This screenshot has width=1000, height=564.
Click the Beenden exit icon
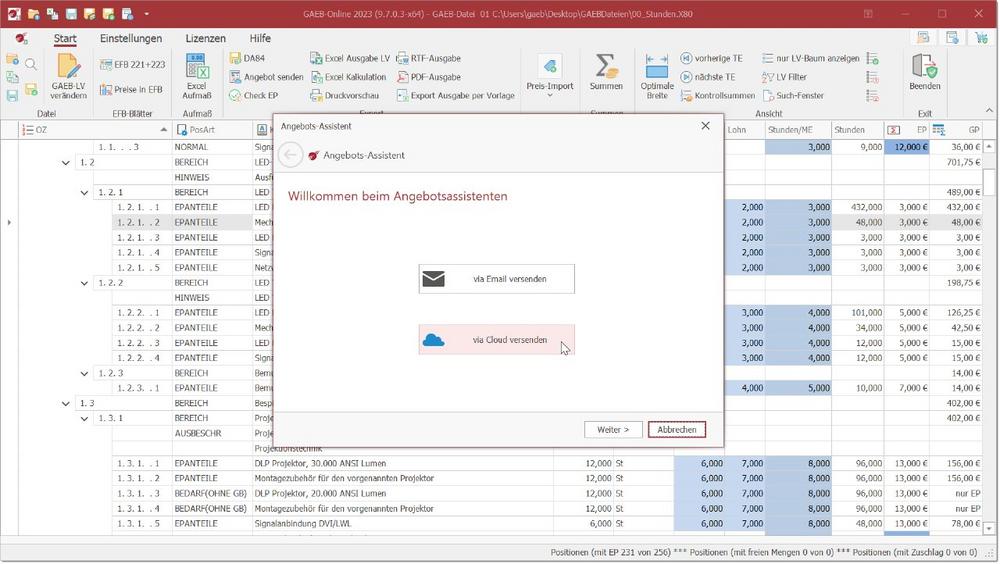tap(924, 72)
